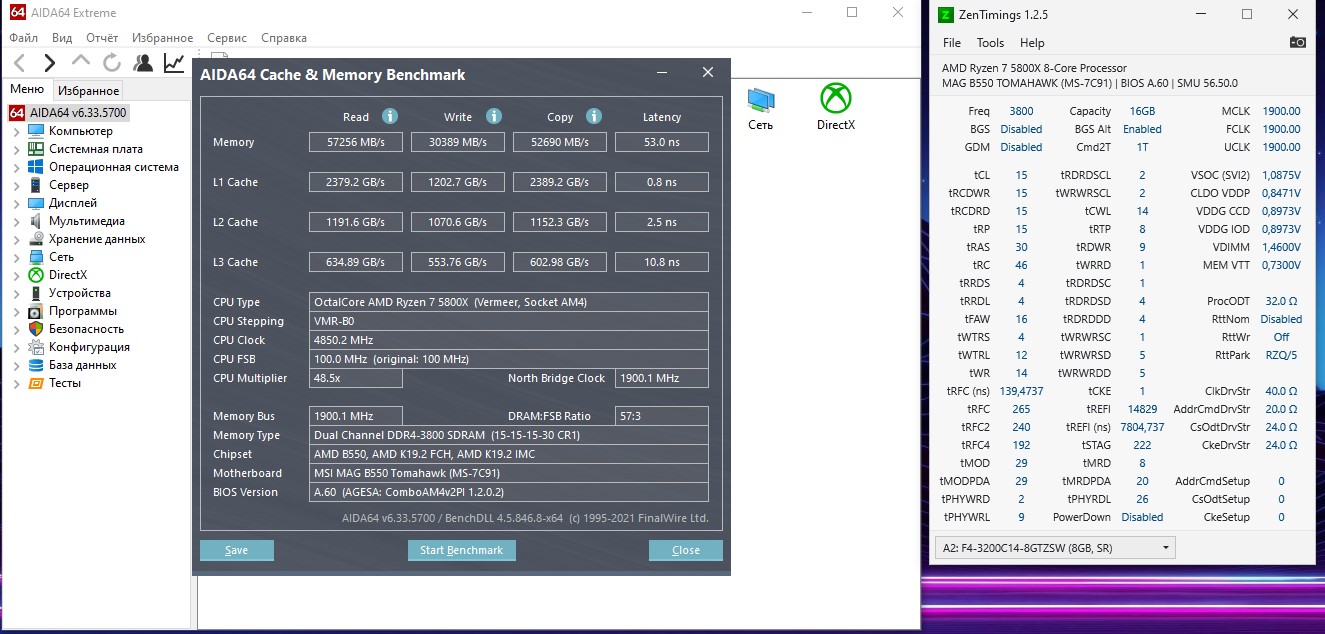Open the Отчёт menu
The image size is (1325, 634).
(102, 38)
